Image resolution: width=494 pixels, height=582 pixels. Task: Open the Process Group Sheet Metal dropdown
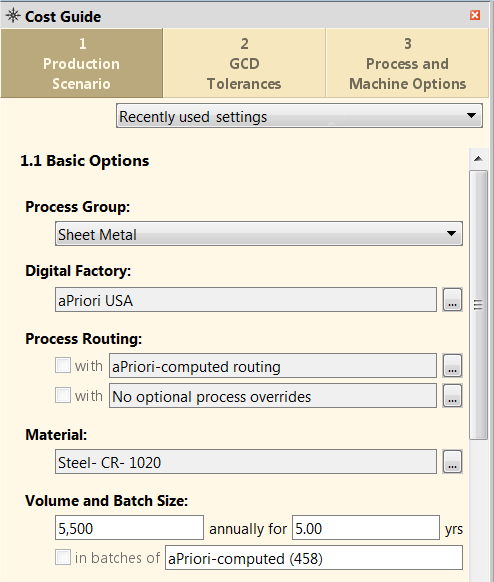tap(259, 234)
